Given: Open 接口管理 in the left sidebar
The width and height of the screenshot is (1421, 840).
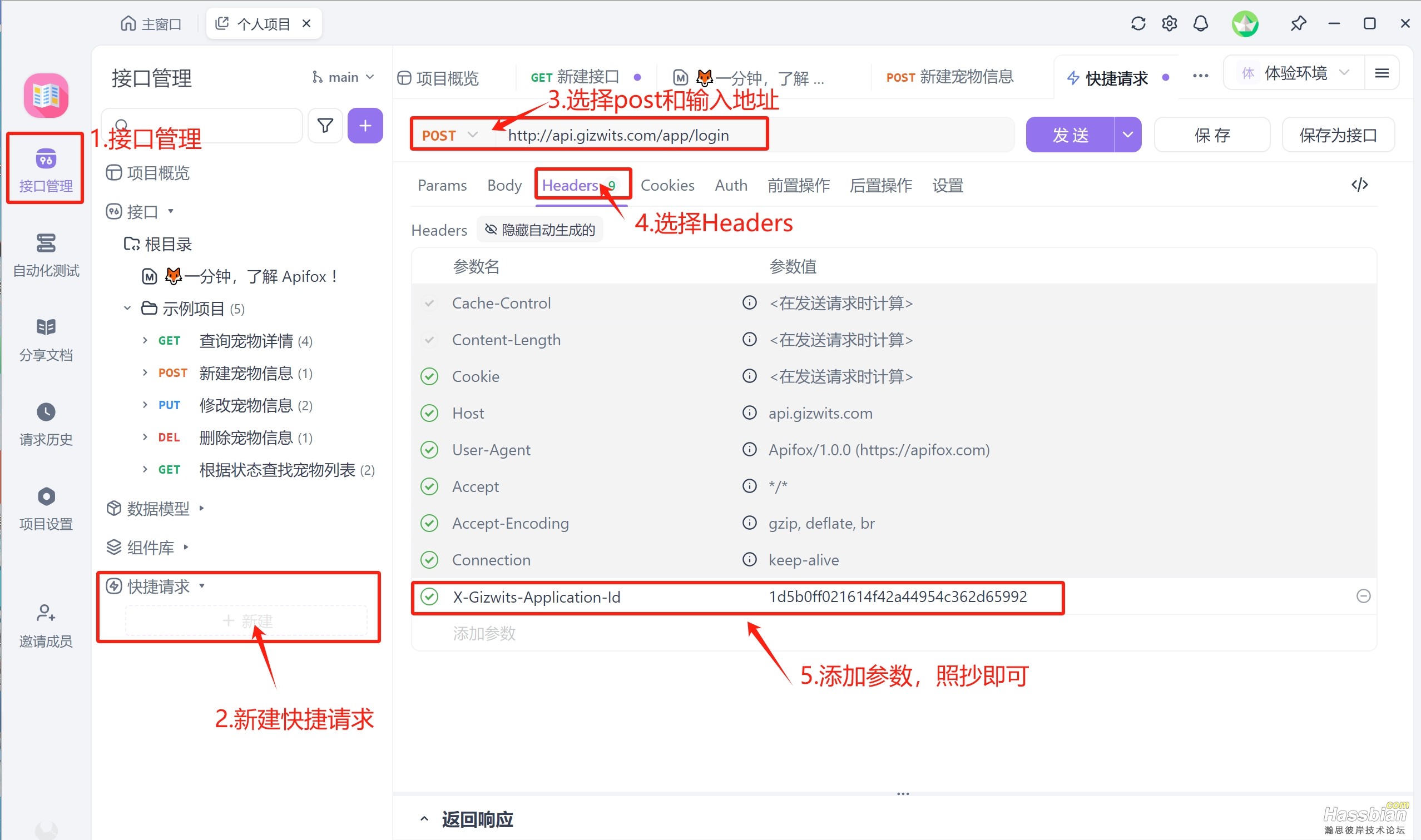Looking at the screenshot, I should pos(46,170).
